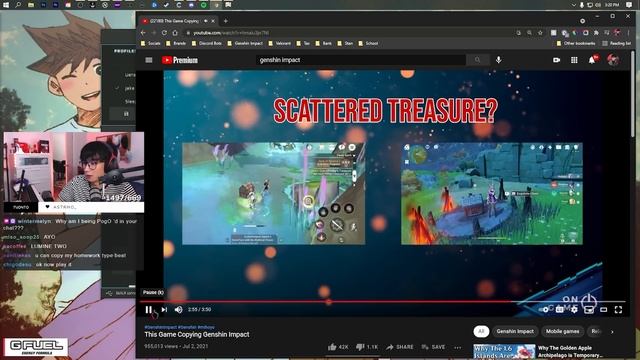Open the Reading list
The height and width of the screenshot is (360, 640).
pos(617,43)
